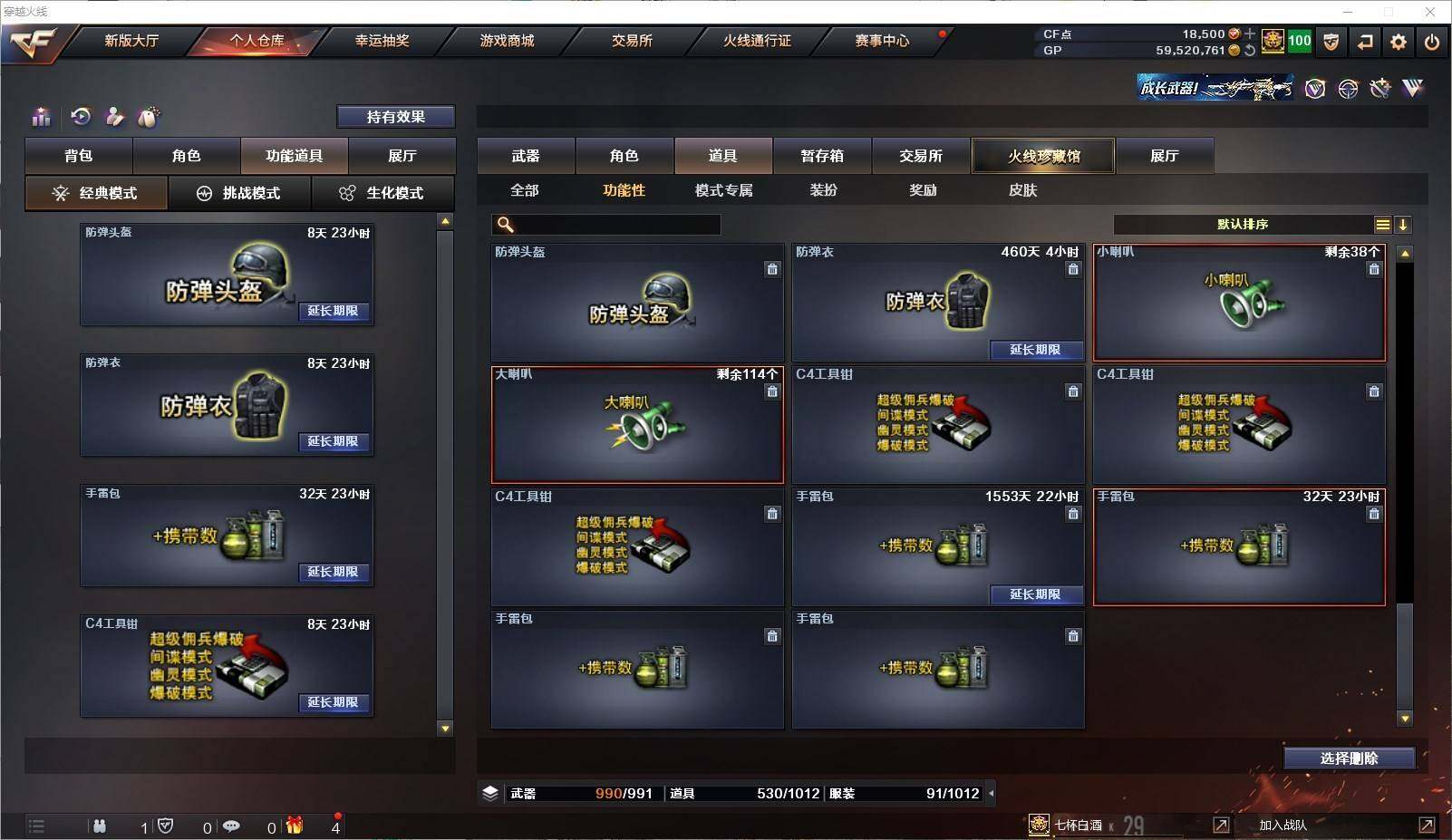Select the 装扮 sub-tab
Viewport: 1452px width, 840px height.
[823, 190]
